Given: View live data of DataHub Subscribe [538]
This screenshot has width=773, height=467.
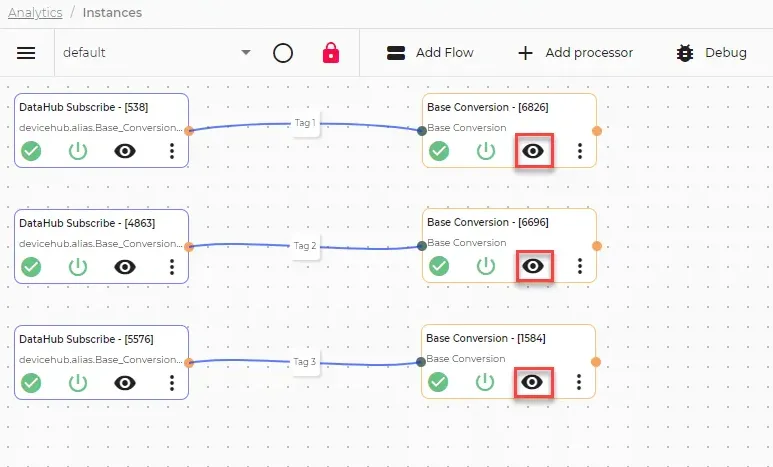Looking at the screenshot, I should point(125,151).
